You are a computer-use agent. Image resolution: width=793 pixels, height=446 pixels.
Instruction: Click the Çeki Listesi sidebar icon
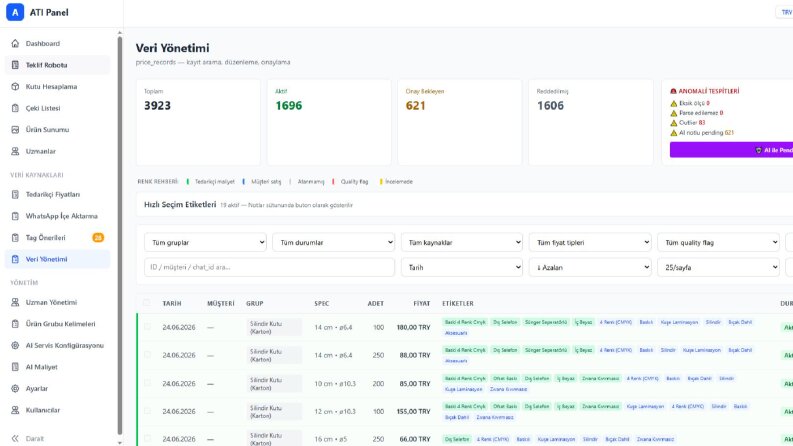click(15, 108)
